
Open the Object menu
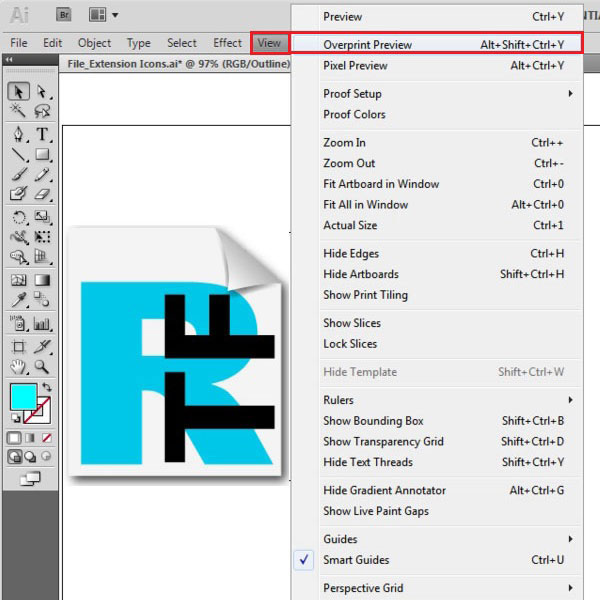pyautogui.click(x=95, y=43)
